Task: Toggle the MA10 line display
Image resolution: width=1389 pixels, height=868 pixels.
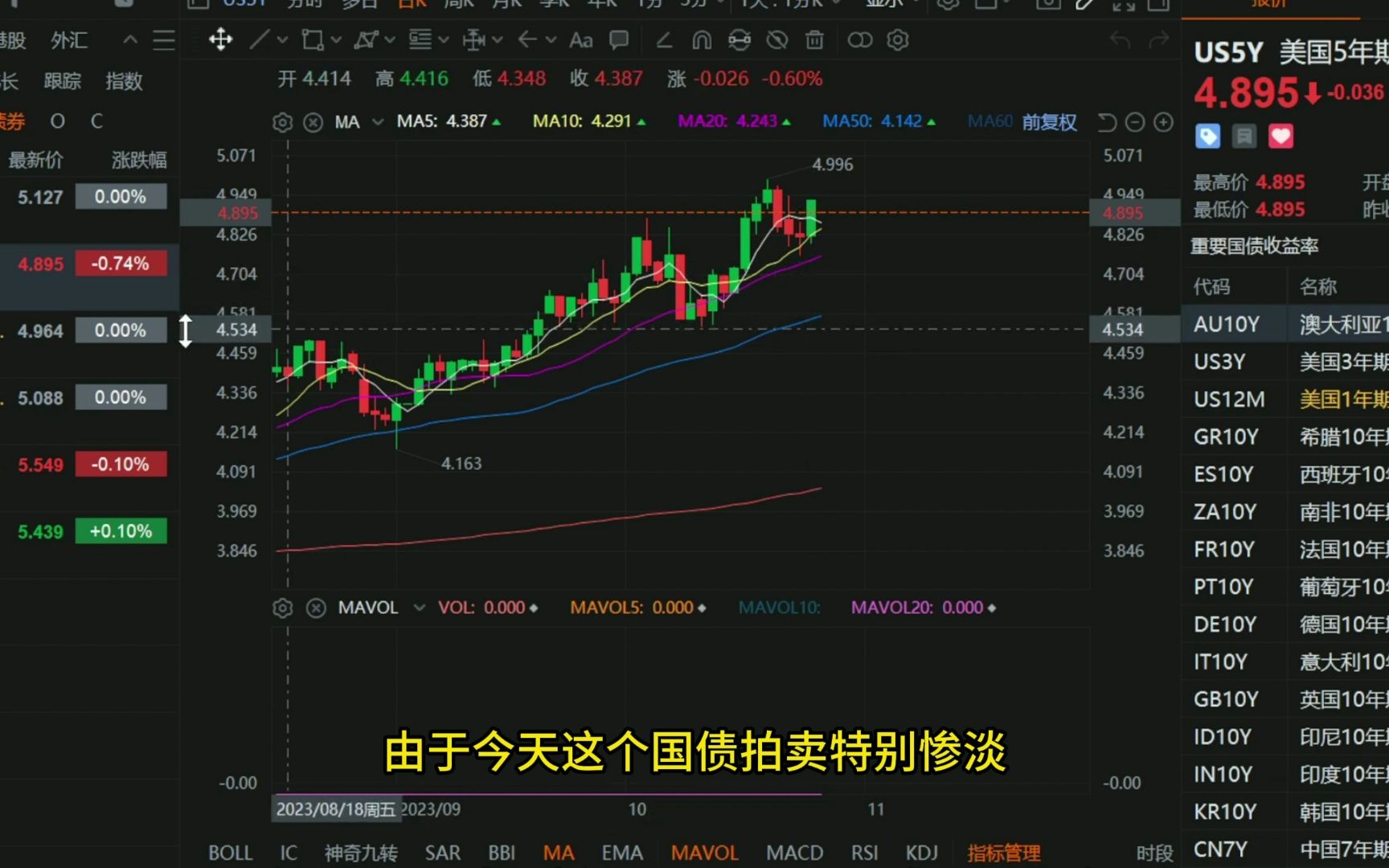Action: click(589, 121)
